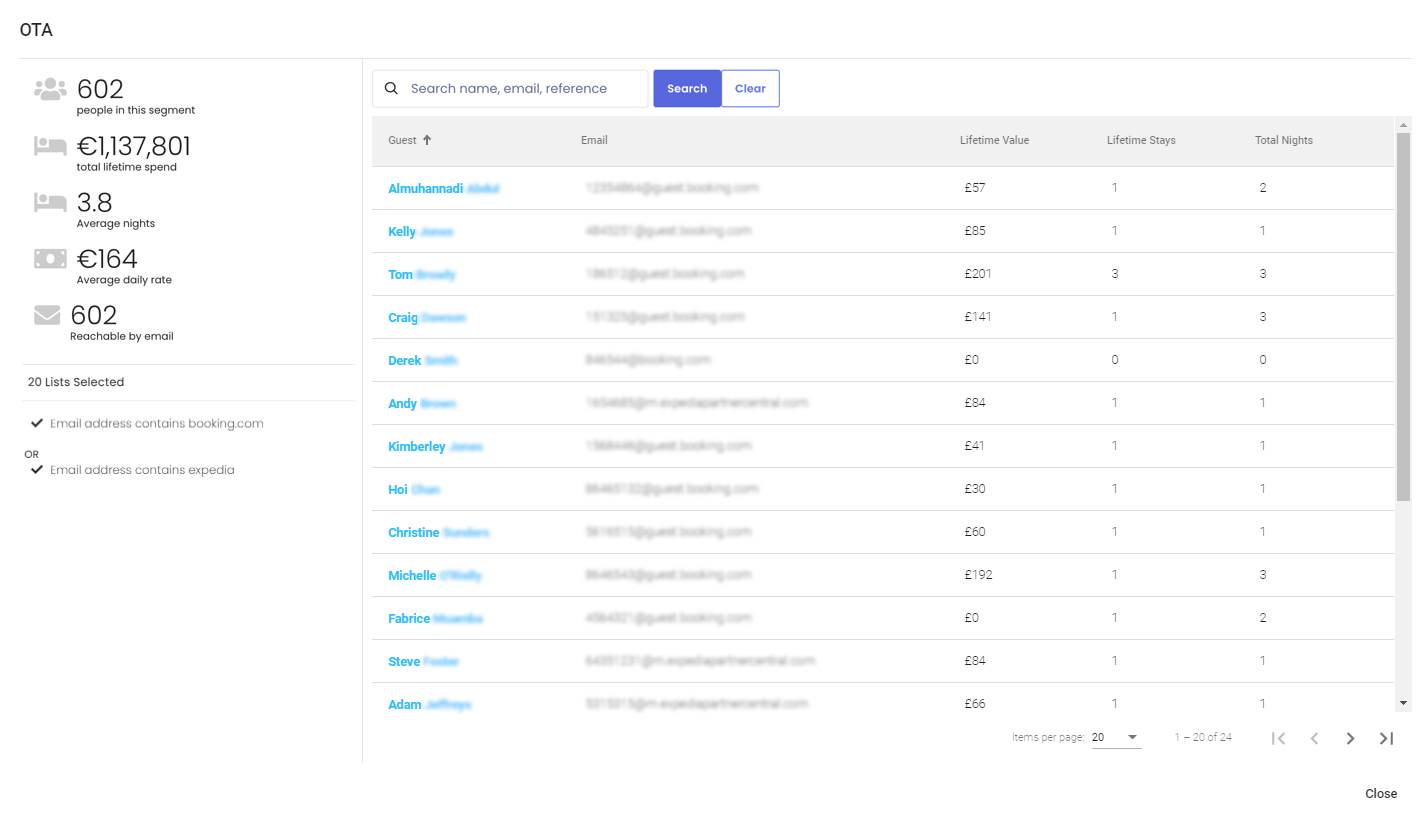
Task: Expand the 20 Lists Selected section
Action: [x=76, y=382]
